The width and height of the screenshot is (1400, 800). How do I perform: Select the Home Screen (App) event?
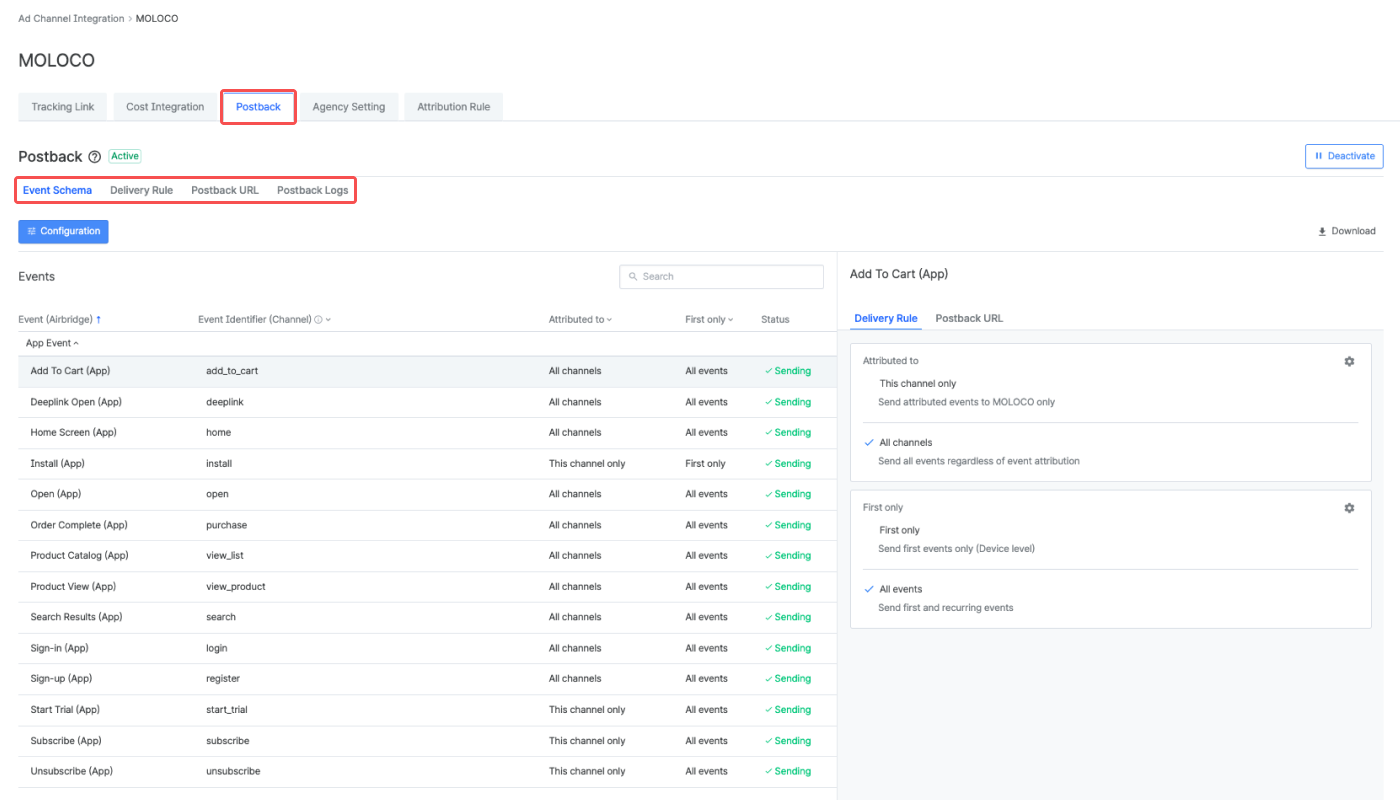point(427,433)
